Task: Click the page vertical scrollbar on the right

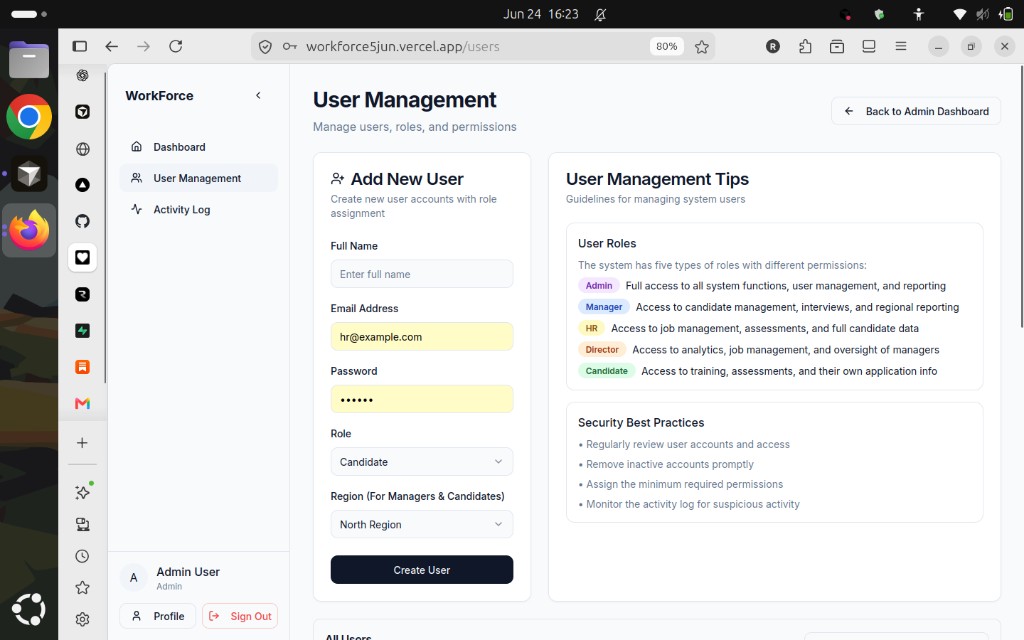Action: [x=1021, y=196]
